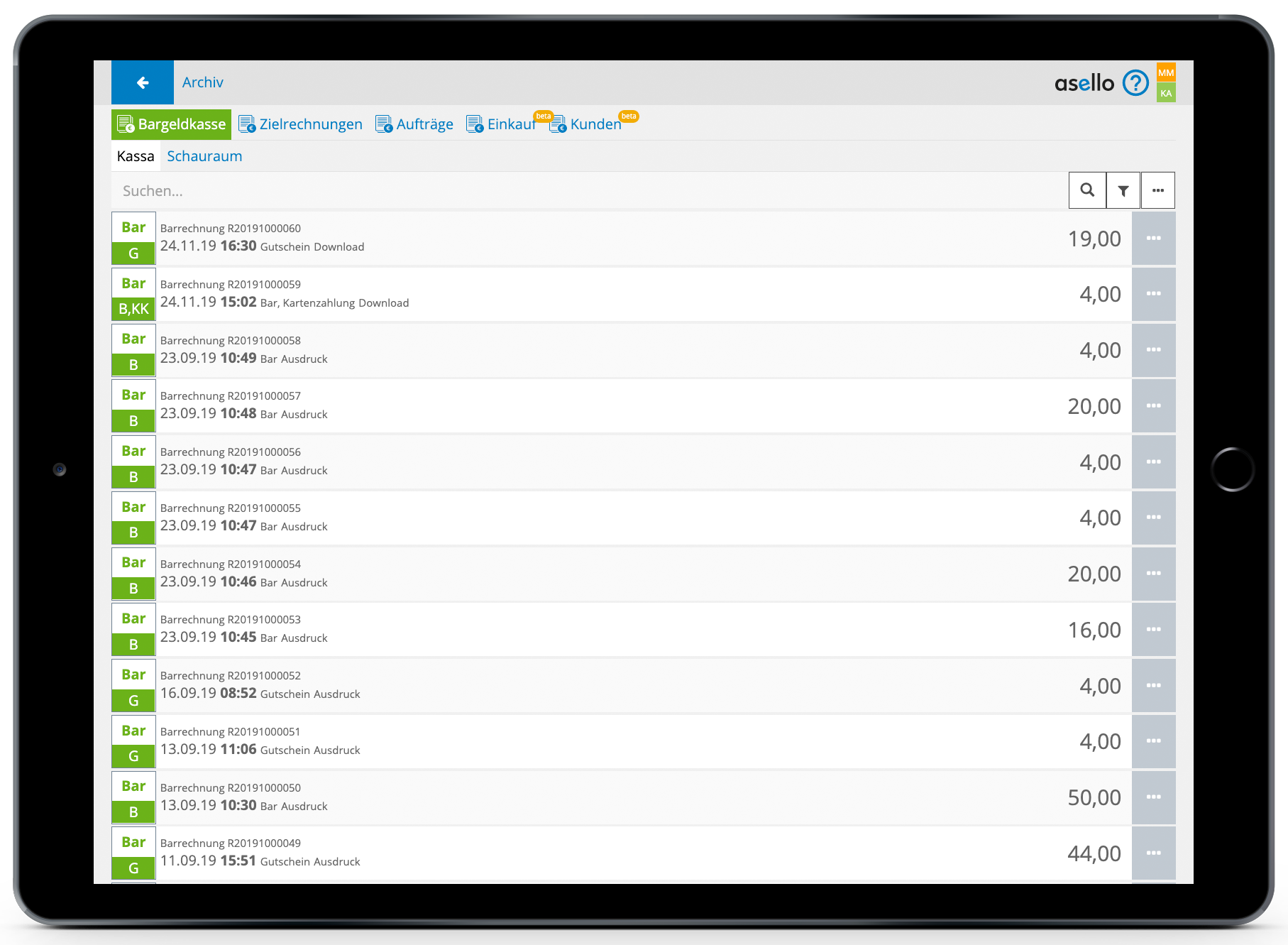Open toolbar more options next to filter

[1157, 190]
